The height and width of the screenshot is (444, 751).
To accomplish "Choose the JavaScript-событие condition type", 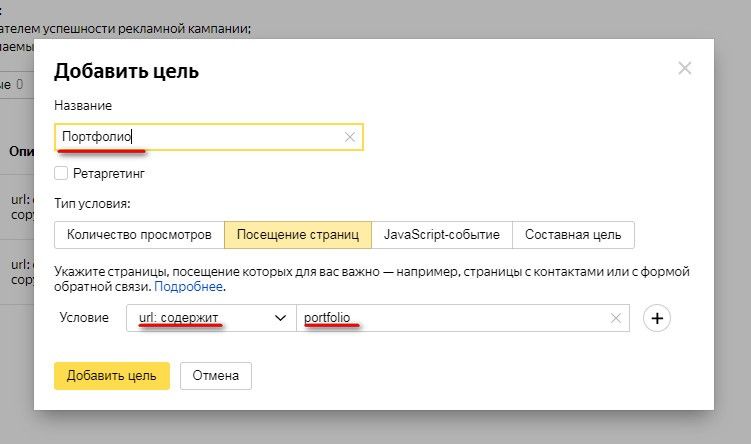I will pyautogui.click(x=442, y=235).
